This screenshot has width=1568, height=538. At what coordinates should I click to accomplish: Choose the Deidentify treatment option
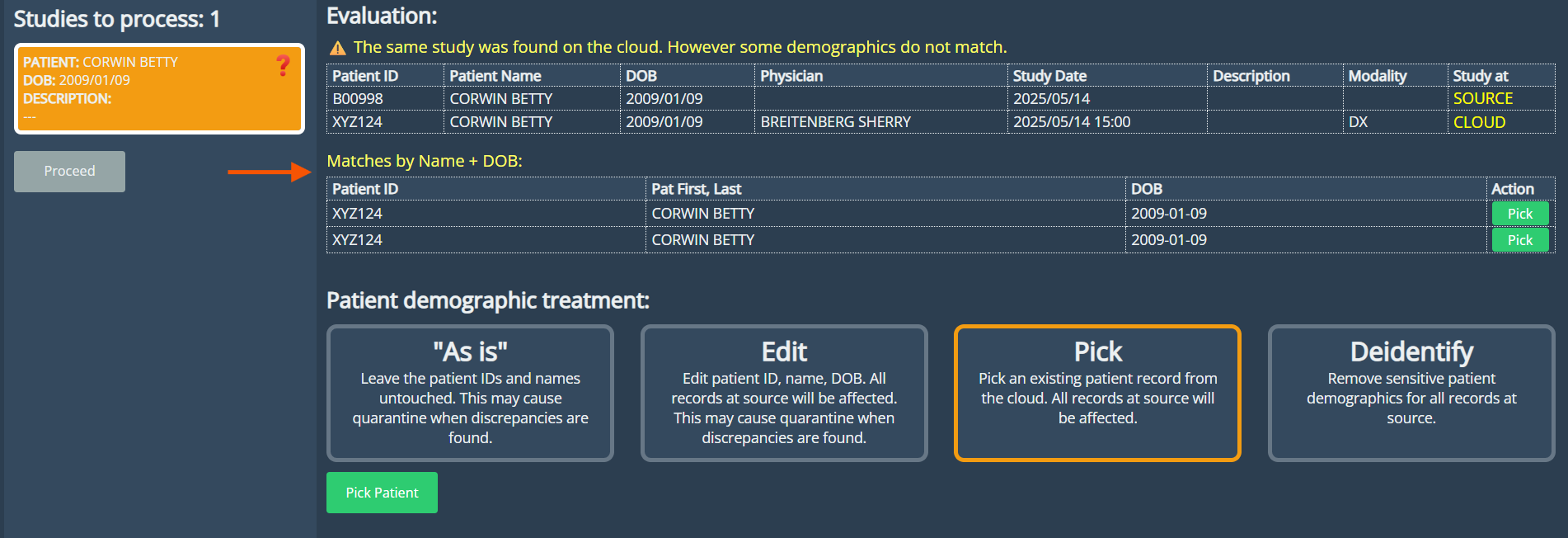[x=1411, y=393]
